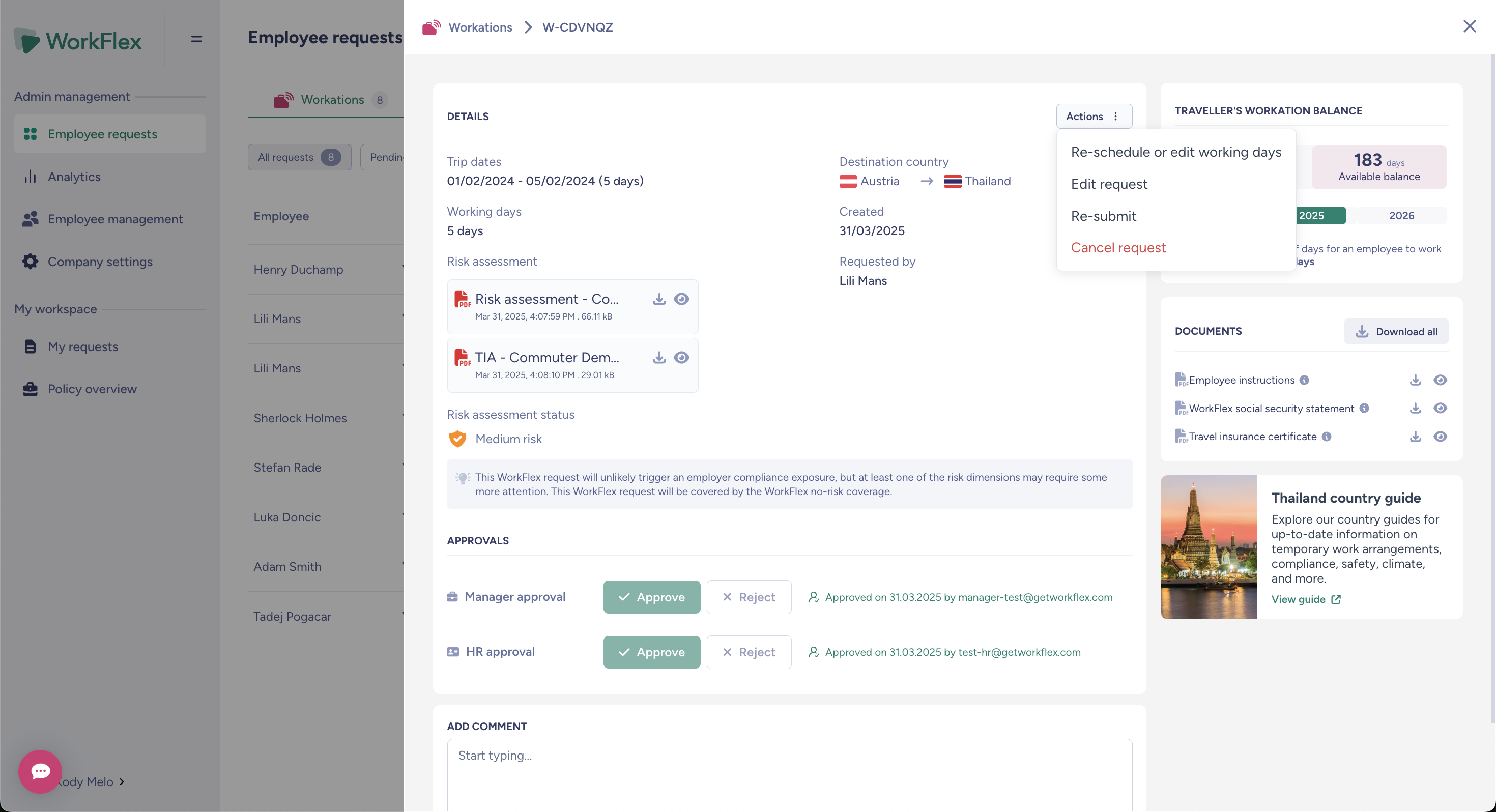The image size is (1496, 812).
Task: Open Policy overview
Action: pyautogui.click(x=109, y=389)
